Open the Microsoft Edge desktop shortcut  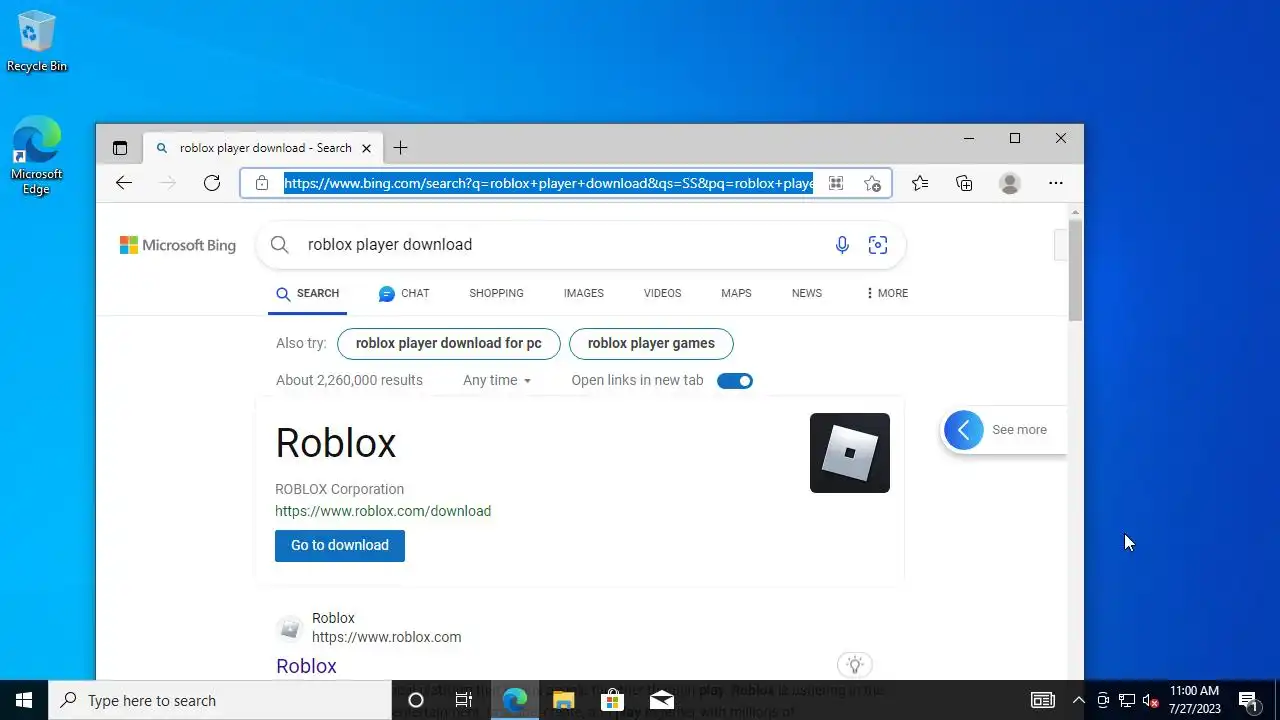[37, 156]
